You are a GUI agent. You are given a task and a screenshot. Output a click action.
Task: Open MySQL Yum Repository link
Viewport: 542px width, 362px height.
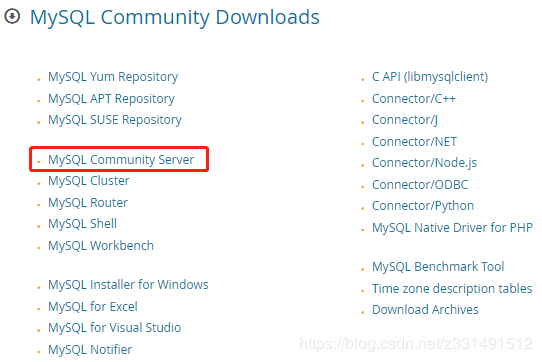(113, 77)
